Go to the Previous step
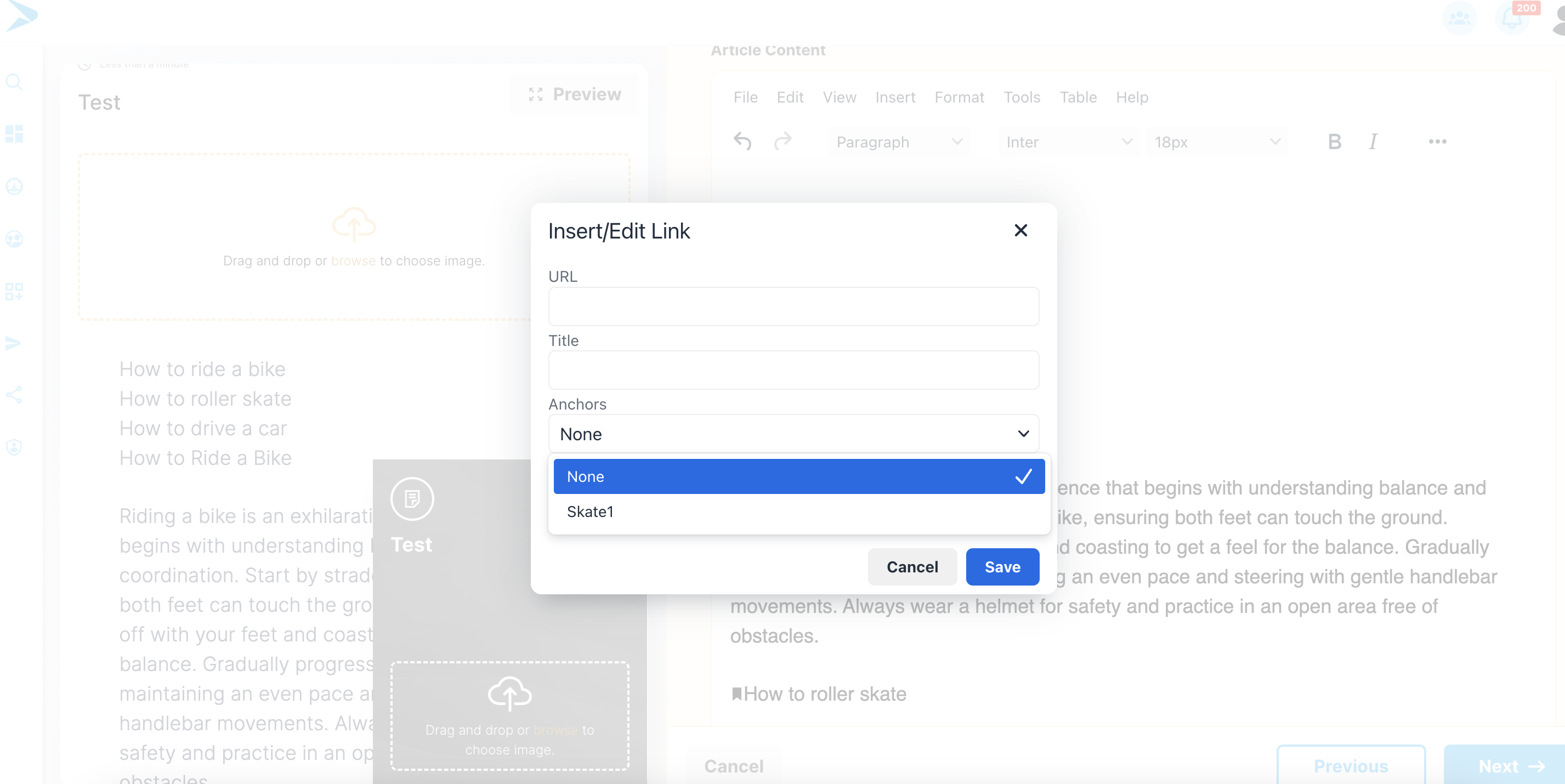Screen dimensions: 1565x784 click(x=1351, y=766)
